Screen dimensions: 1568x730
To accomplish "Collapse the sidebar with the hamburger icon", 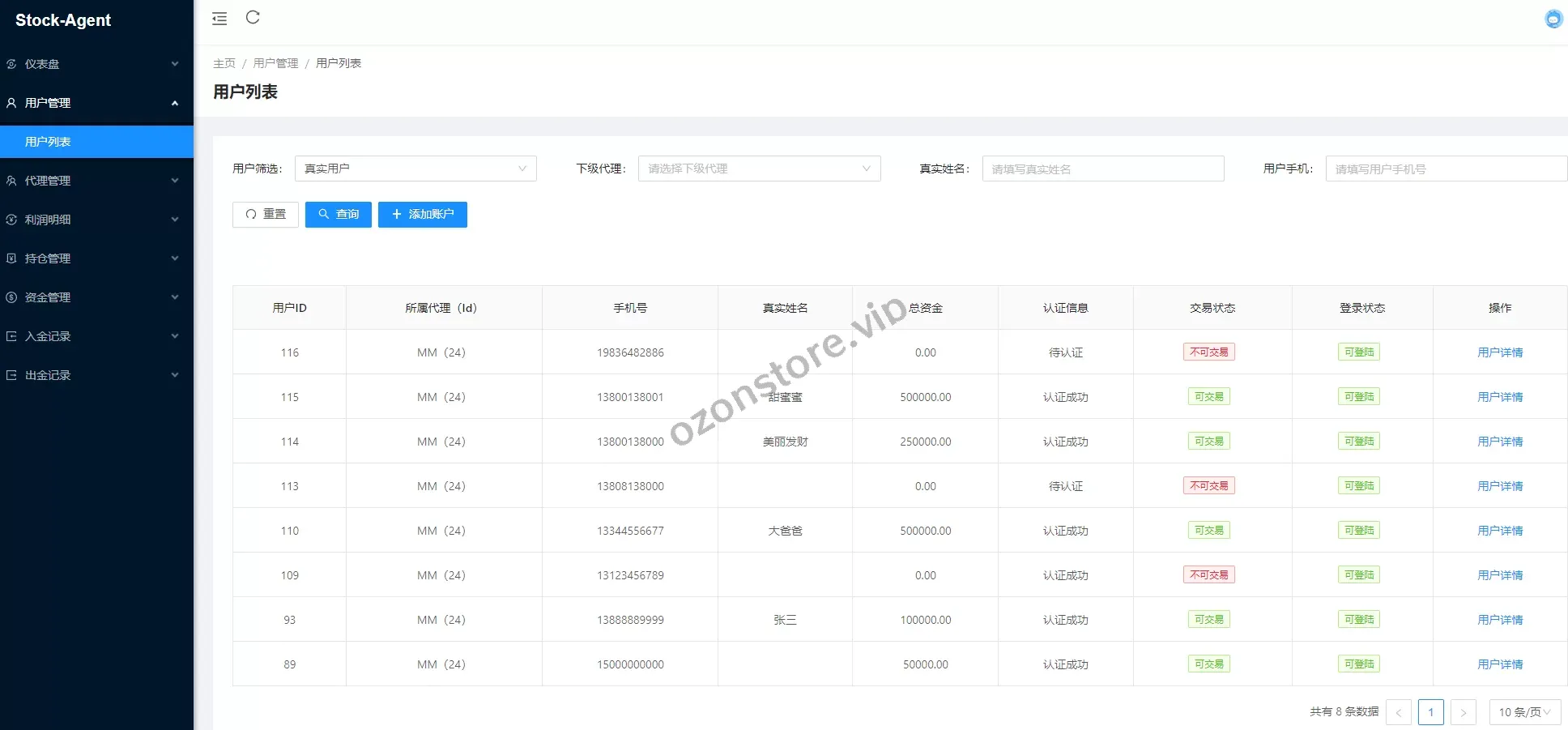I will [x=219, y=18].
